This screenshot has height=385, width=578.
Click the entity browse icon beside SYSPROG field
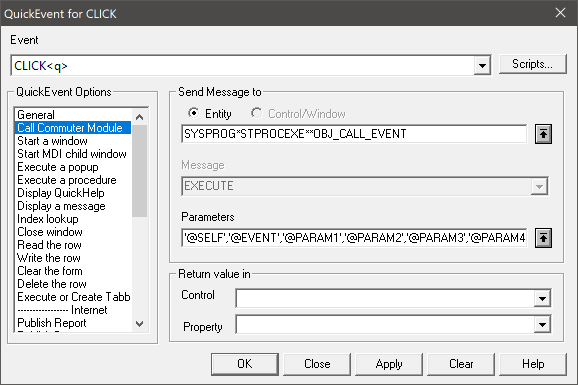543,134
